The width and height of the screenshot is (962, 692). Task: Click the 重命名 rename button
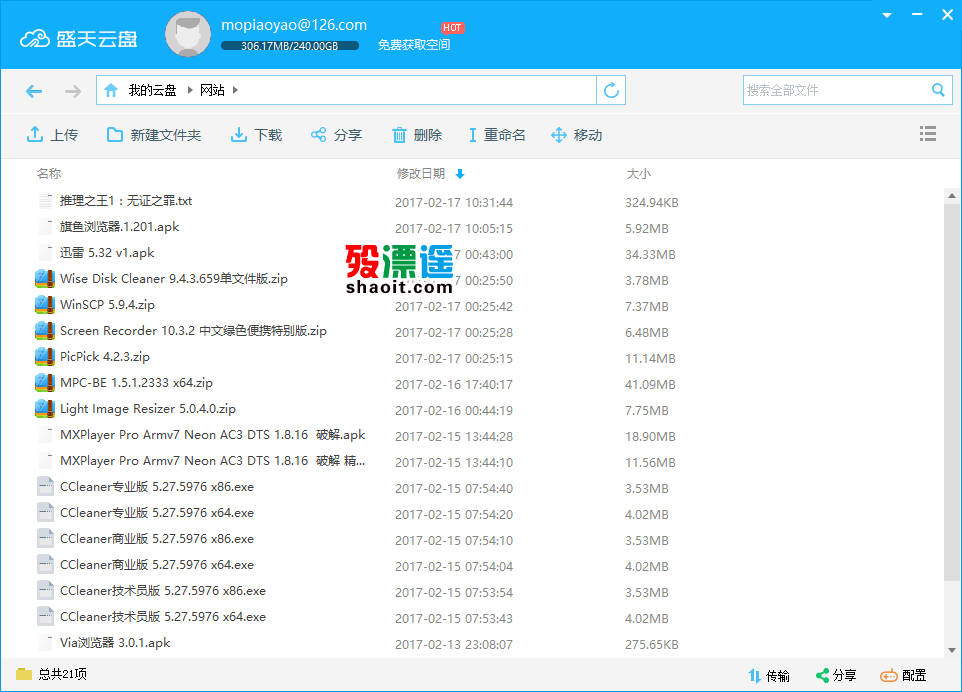(497, 135)
